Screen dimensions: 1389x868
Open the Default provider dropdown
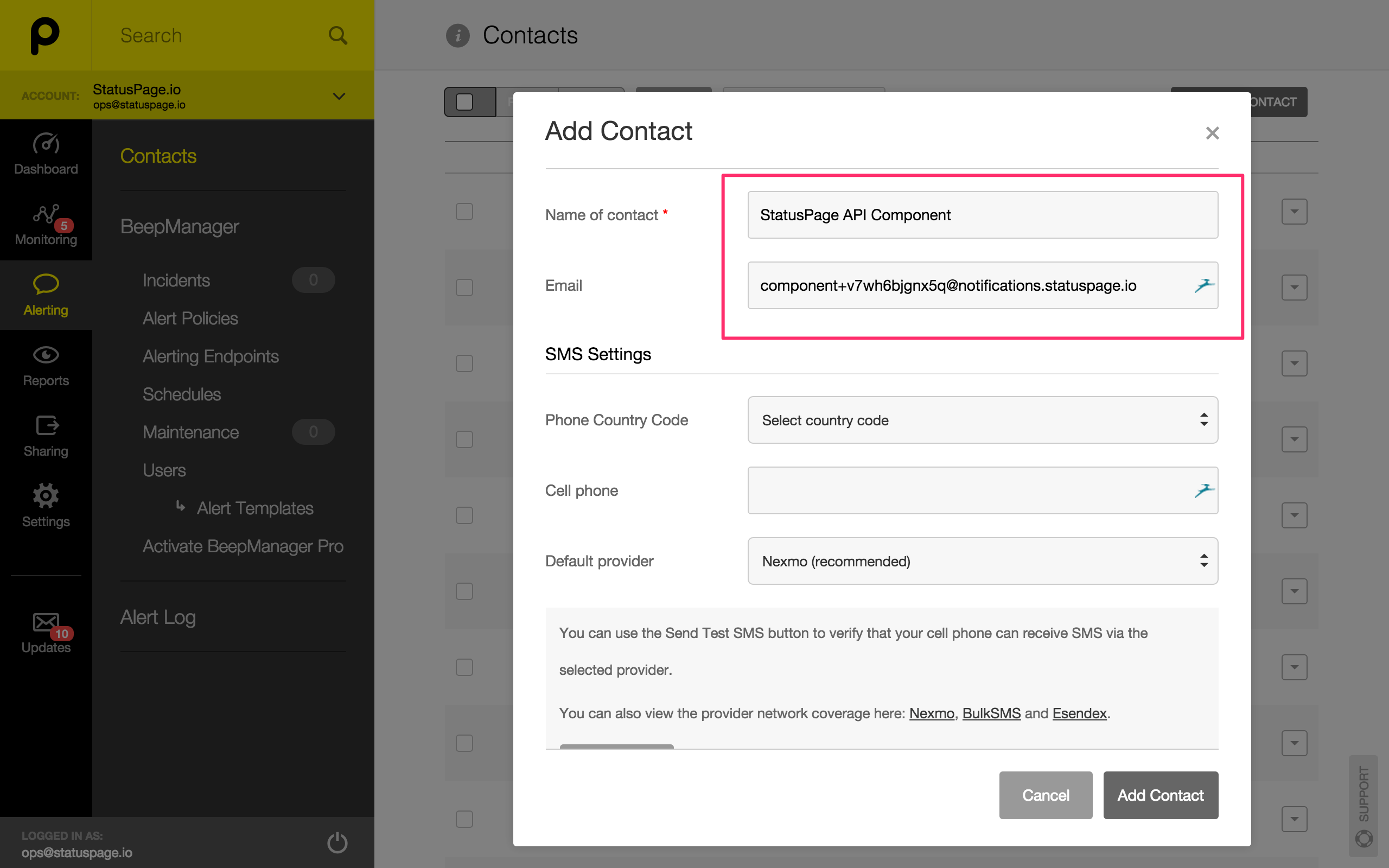(982, 561)
